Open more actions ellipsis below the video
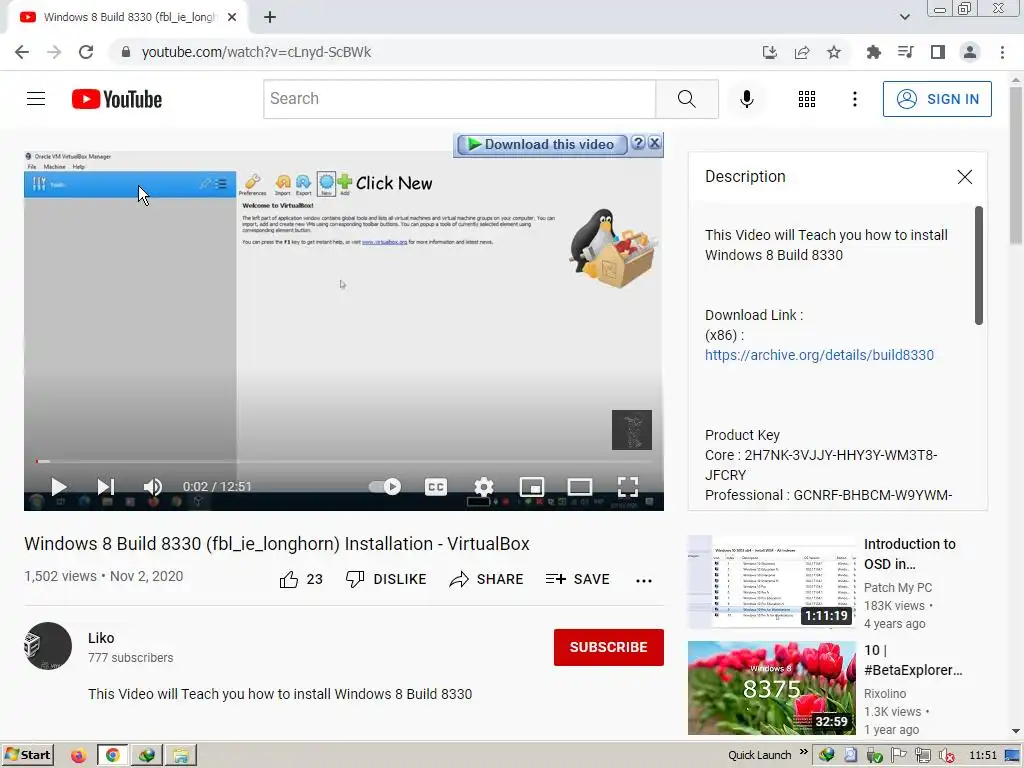The width and height of the screenshot is (1024, 768). pos(644,581)
